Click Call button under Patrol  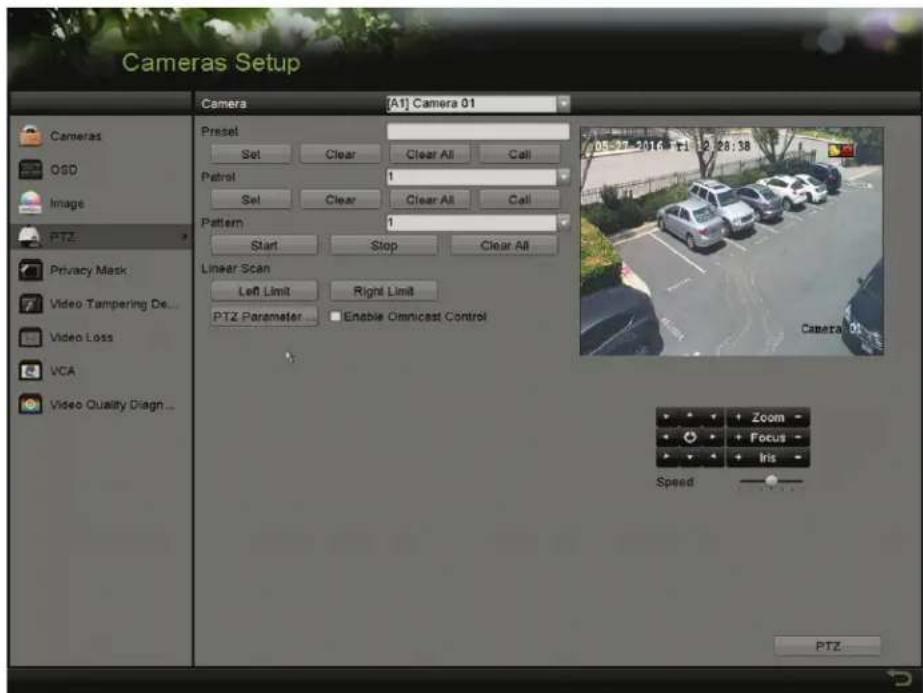519,200
